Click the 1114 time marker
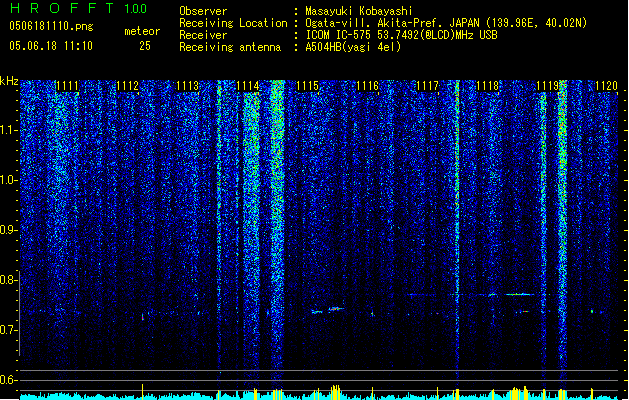This screenshot has width=629, height=400. tap(248, 86)
